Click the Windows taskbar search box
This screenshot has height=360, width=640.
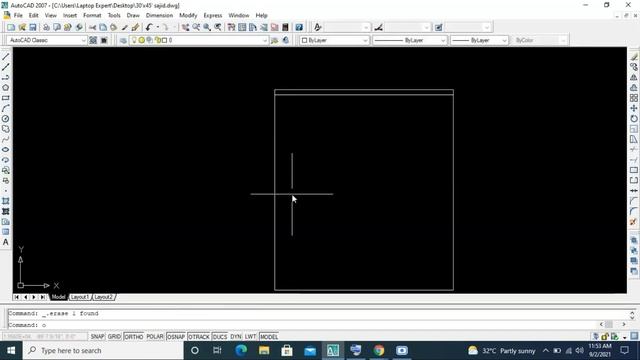pos(103,351)
